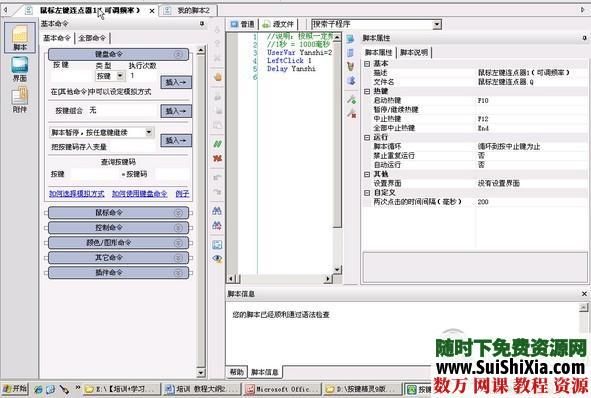The image size is (591, 398).
Task: Select the 两次点击的时间间隔 value 200
Action: click(x=483, y=202)
